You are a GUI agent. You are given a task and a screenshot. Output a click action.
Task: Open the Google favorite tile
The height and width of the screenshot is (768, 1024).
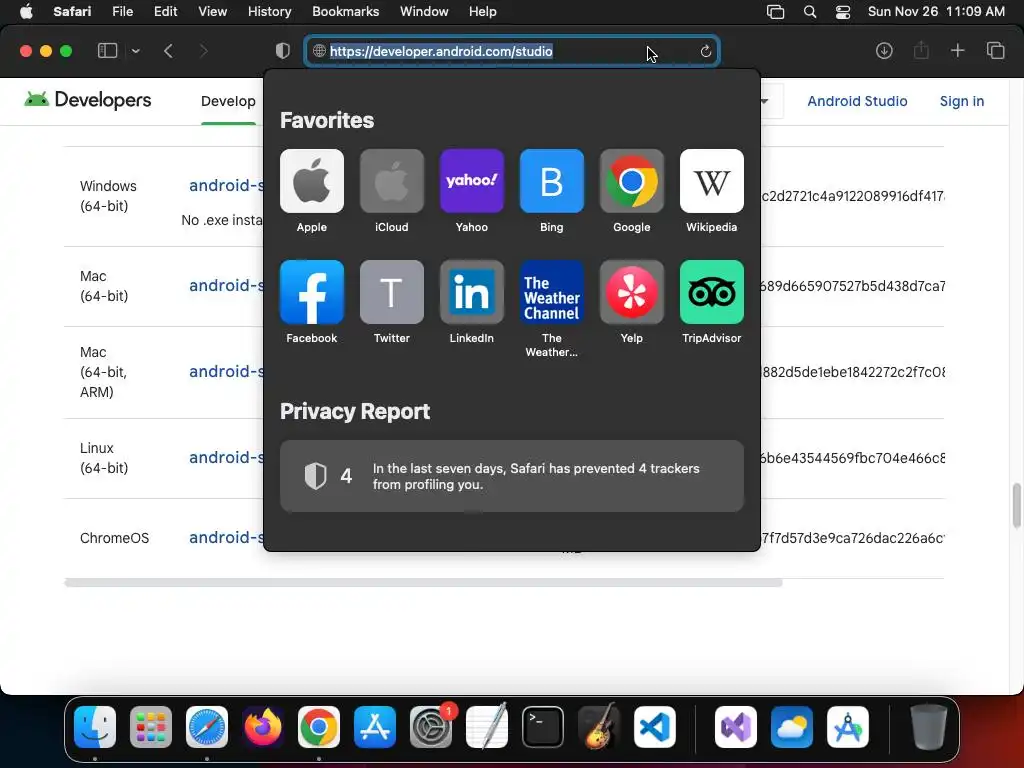(632, 181)
